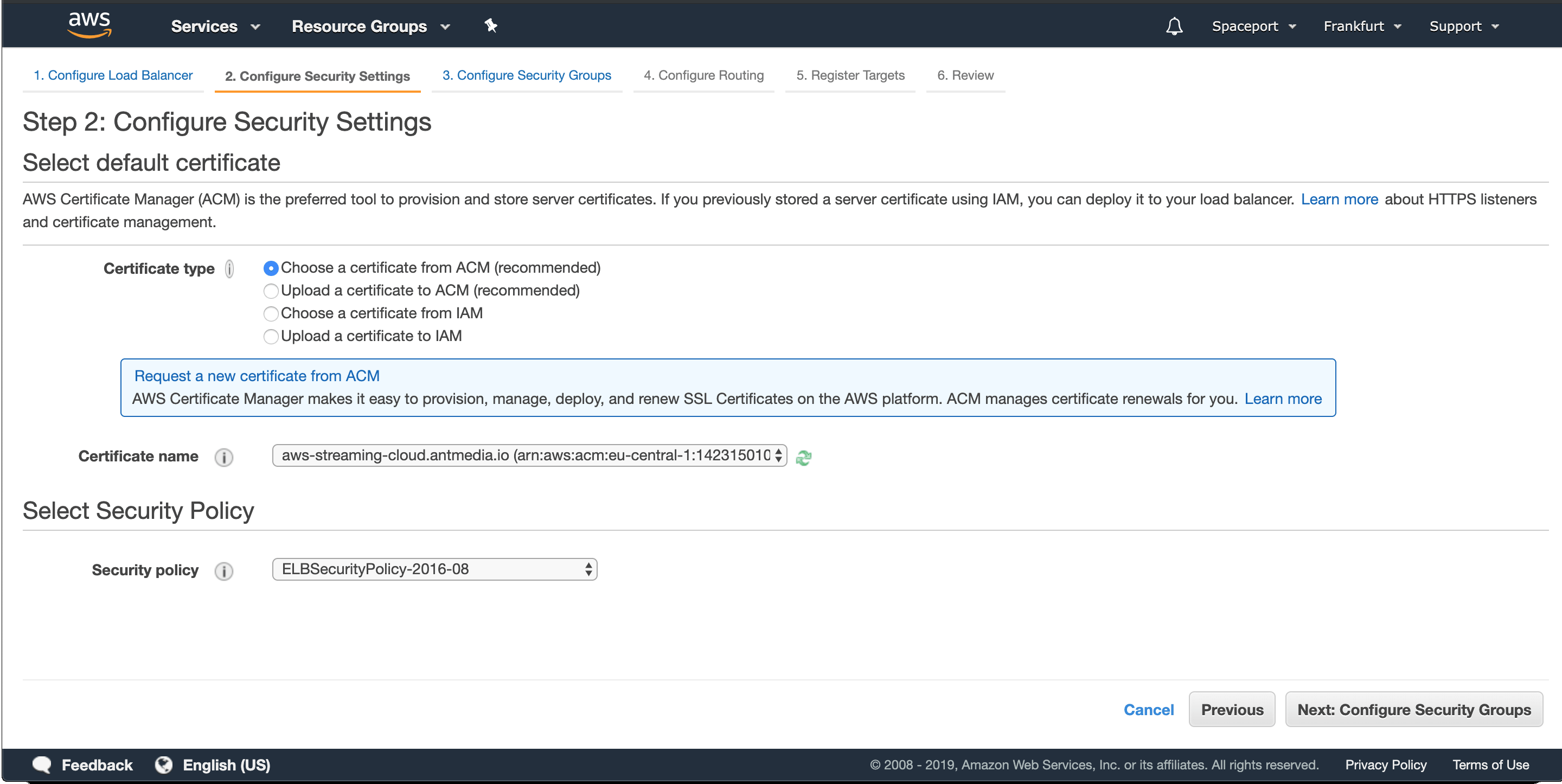Click the pin shortcut icon in navbar

pos(490,25)
